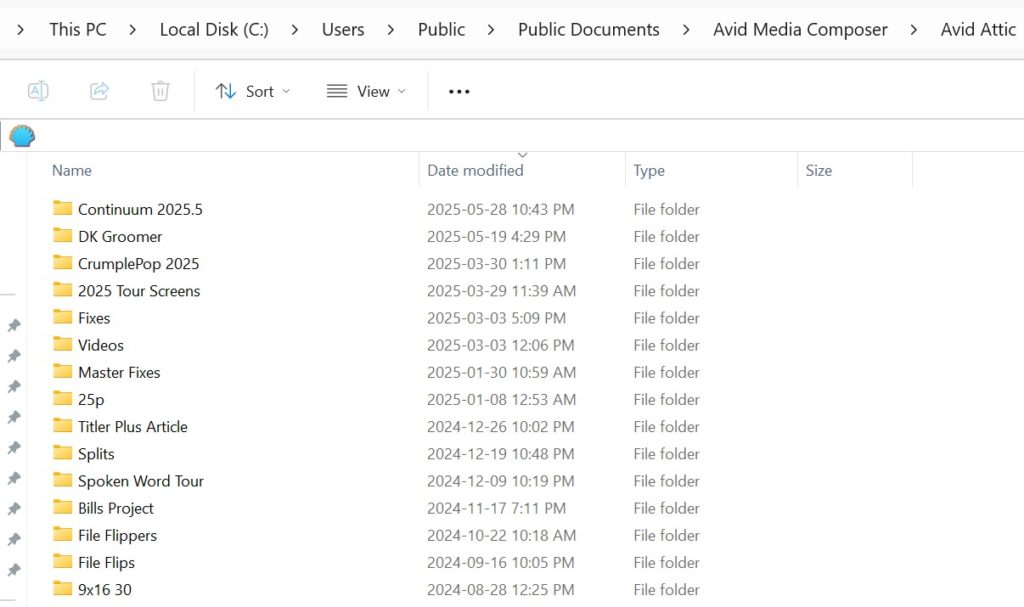Select the Bills Project folder icon
The width and height of the screenshot is (1024, 607).
click(63, 507)
